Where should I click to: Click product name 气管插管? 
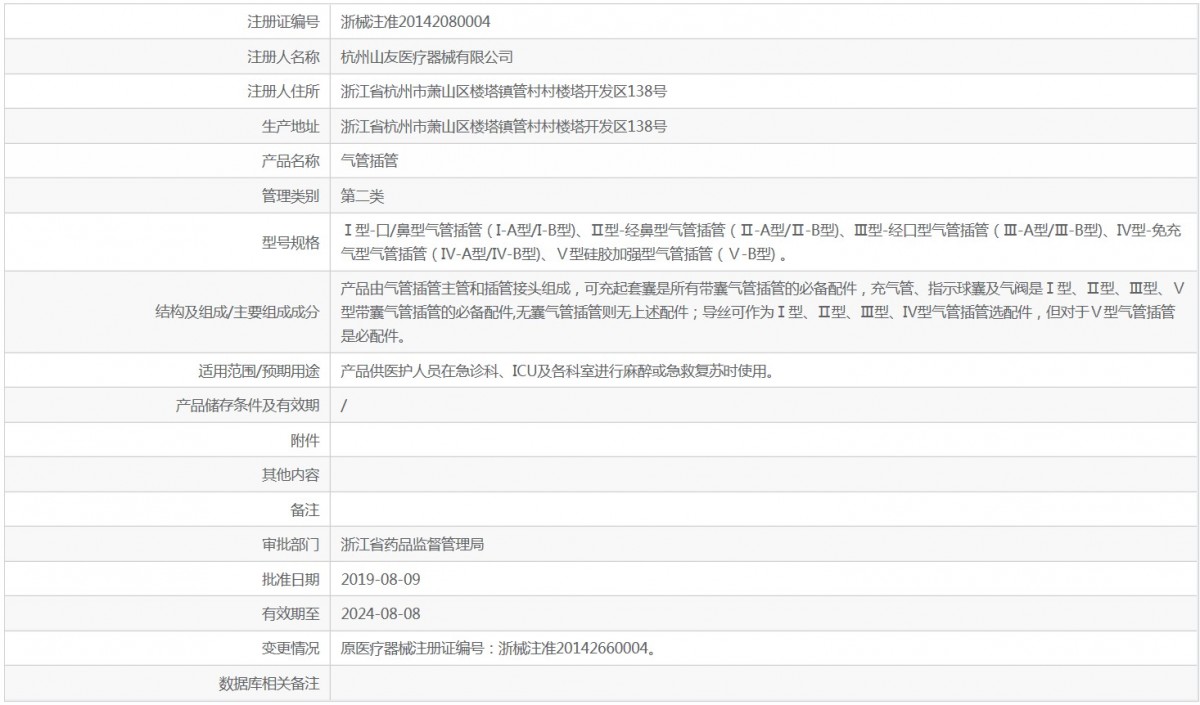[370, 160]
